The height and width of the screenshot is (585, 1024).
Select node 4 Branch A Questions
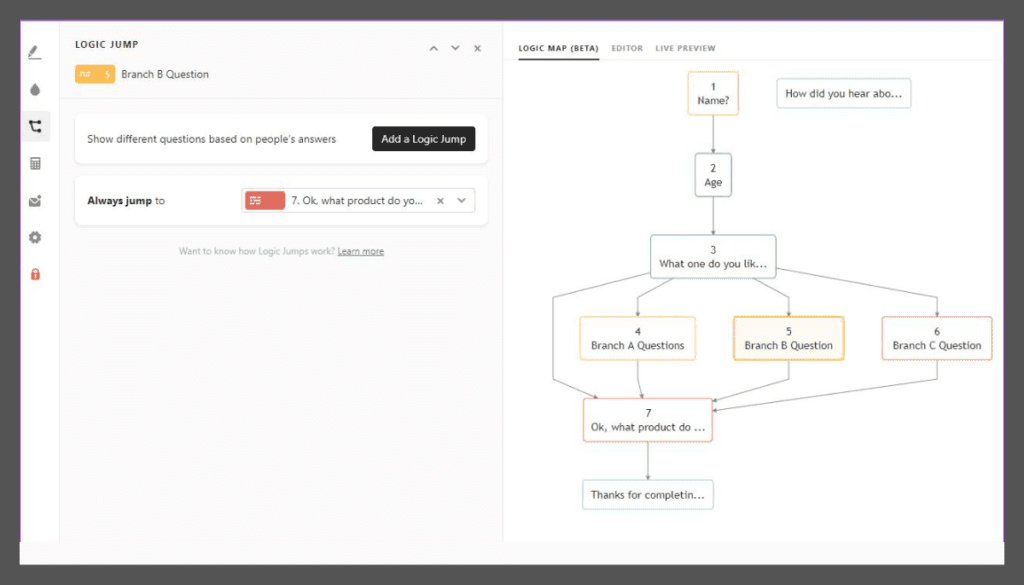tap(637, 338)
